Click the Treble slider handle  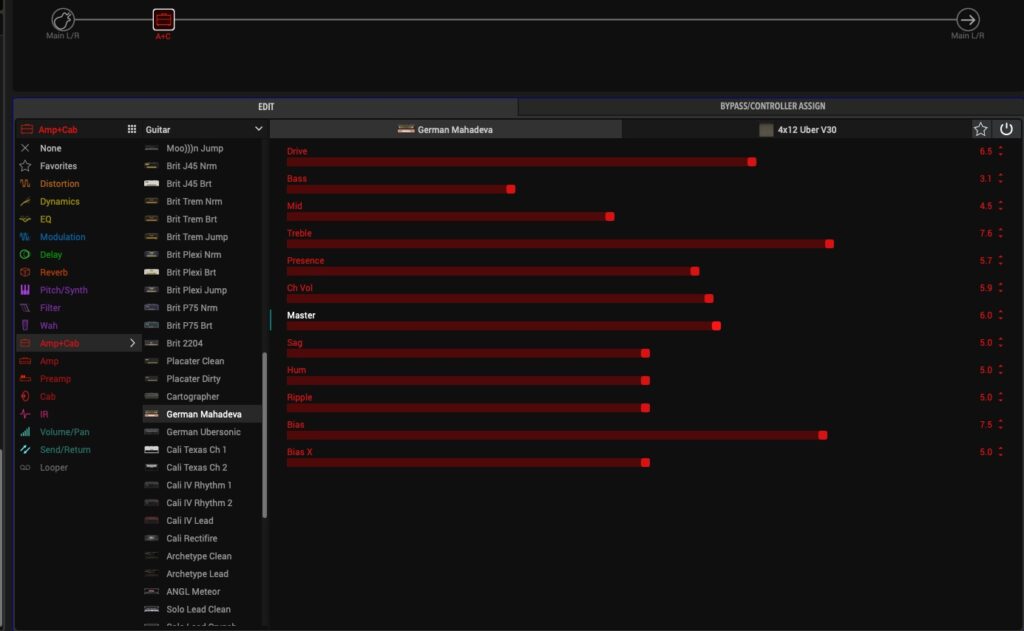[829, 243]
